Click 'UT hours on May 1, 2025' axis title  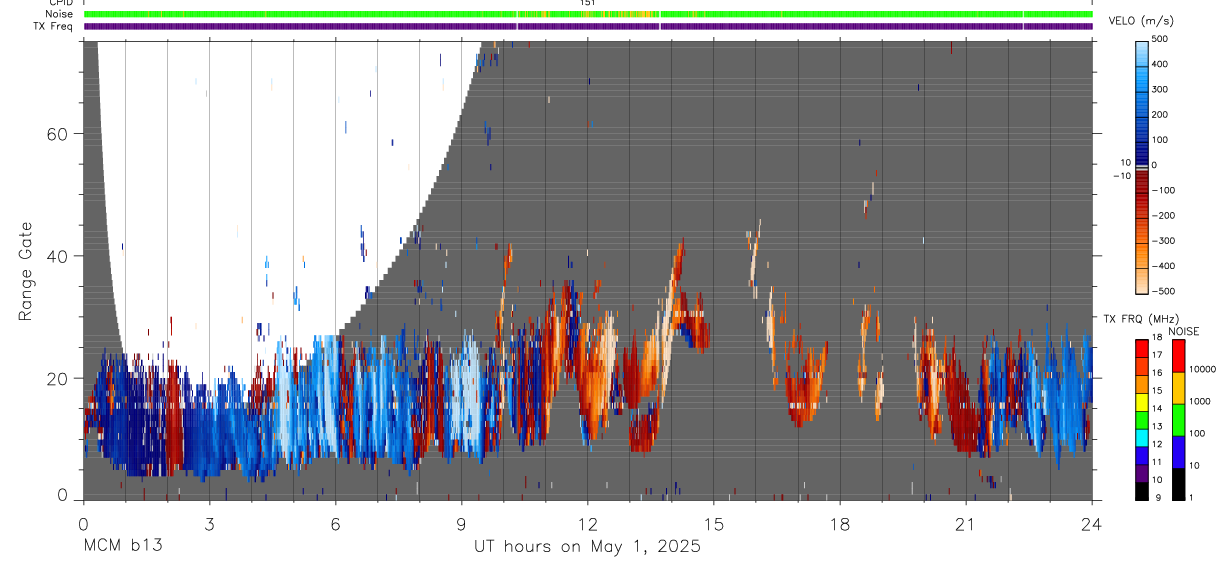coord(587,547)
